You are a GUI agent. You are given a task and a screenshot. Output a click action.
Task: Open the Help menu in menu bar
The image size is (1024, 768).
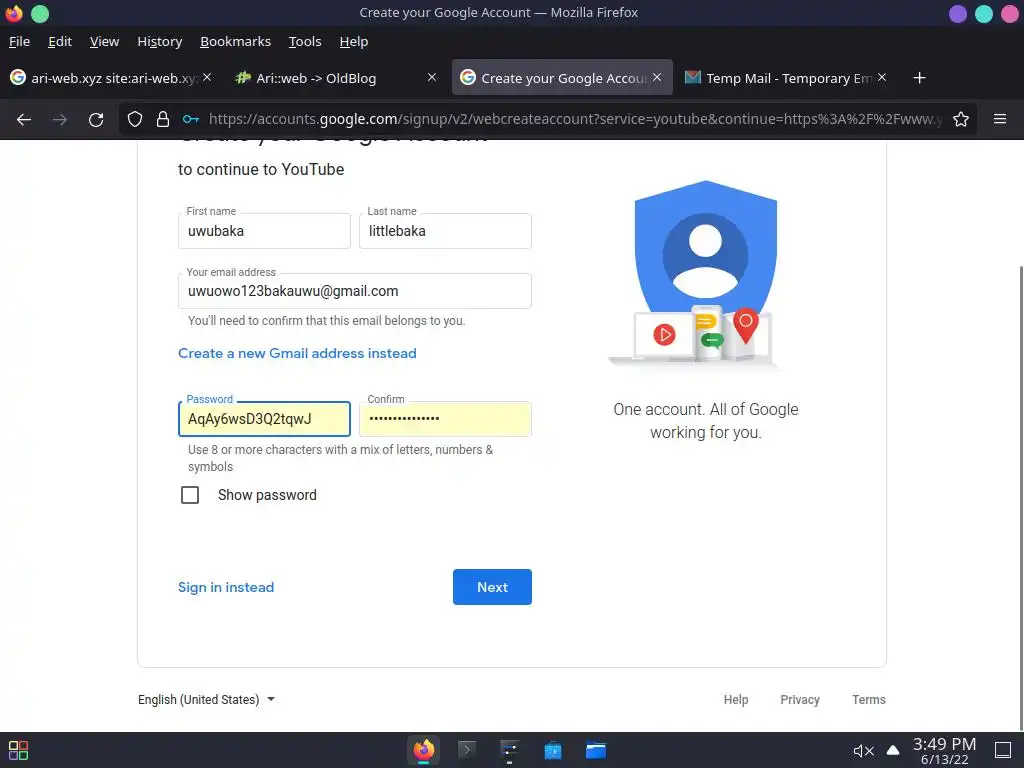354,41
